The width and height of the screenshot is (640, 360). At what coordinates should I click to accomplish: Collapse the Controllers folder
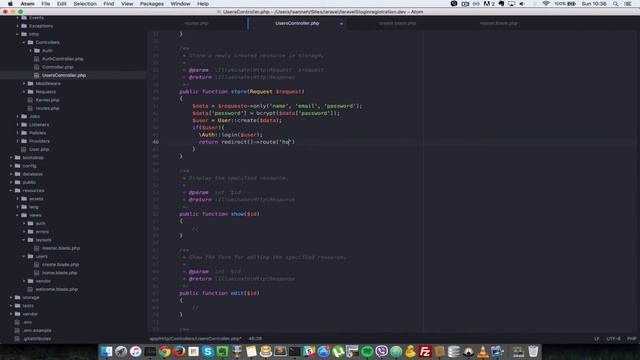[24, 42]
